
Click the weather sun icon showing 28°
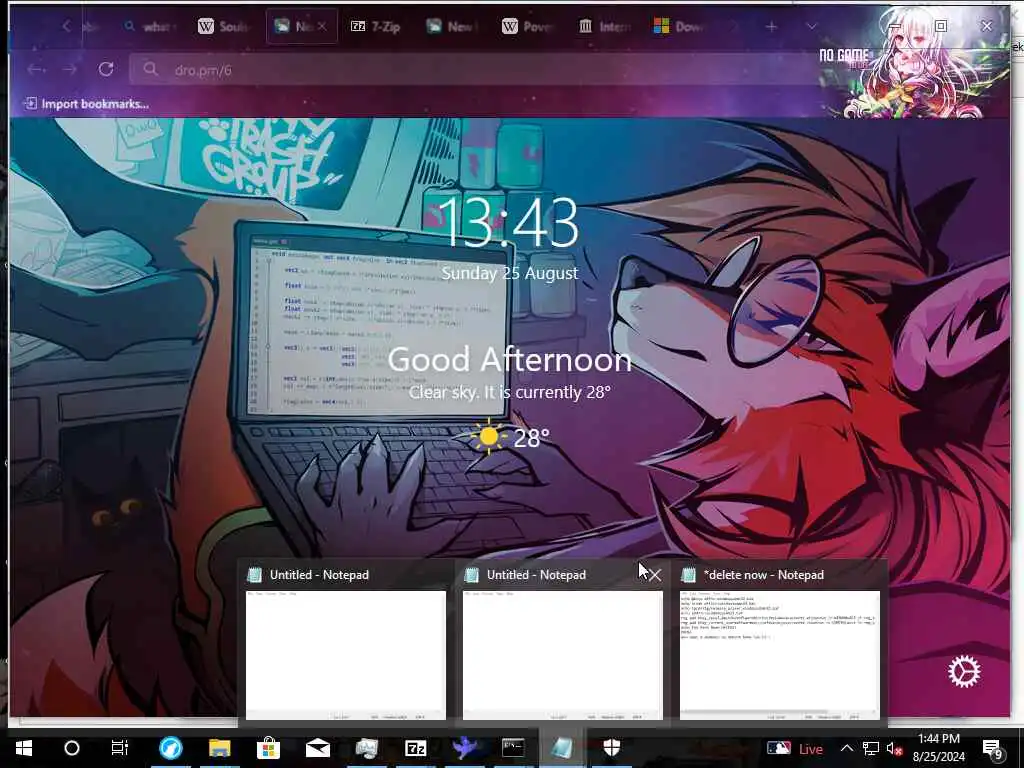pos(488,437)
